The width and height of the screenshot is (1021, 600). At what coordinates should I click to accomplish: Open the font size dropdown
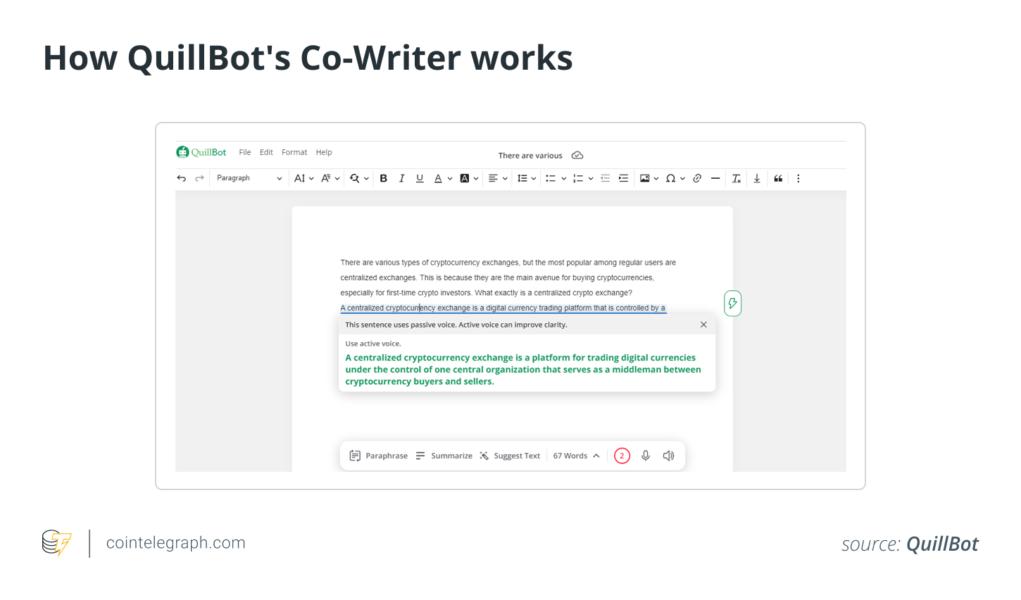[303, 179]
